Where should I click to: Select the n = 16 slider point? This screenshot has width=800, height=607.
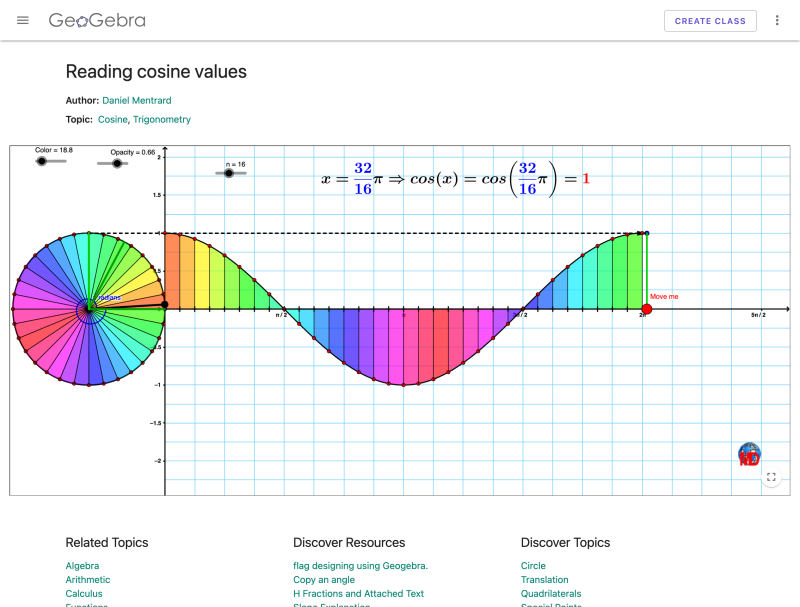pyautogui.click(x=229, y=173)
